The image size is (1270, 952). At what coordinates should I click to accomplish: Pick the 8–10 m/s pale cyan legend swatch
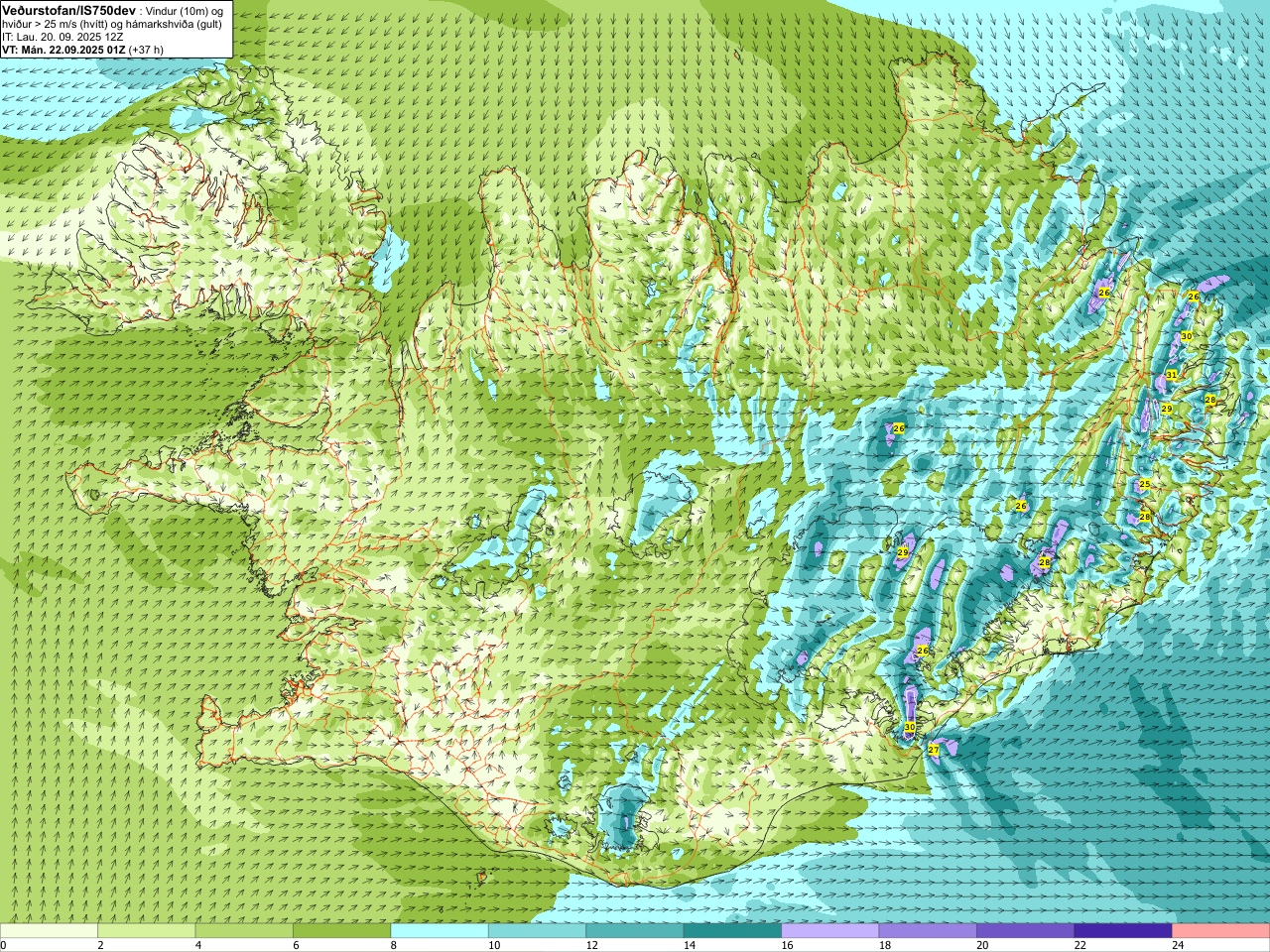[440, 931]
